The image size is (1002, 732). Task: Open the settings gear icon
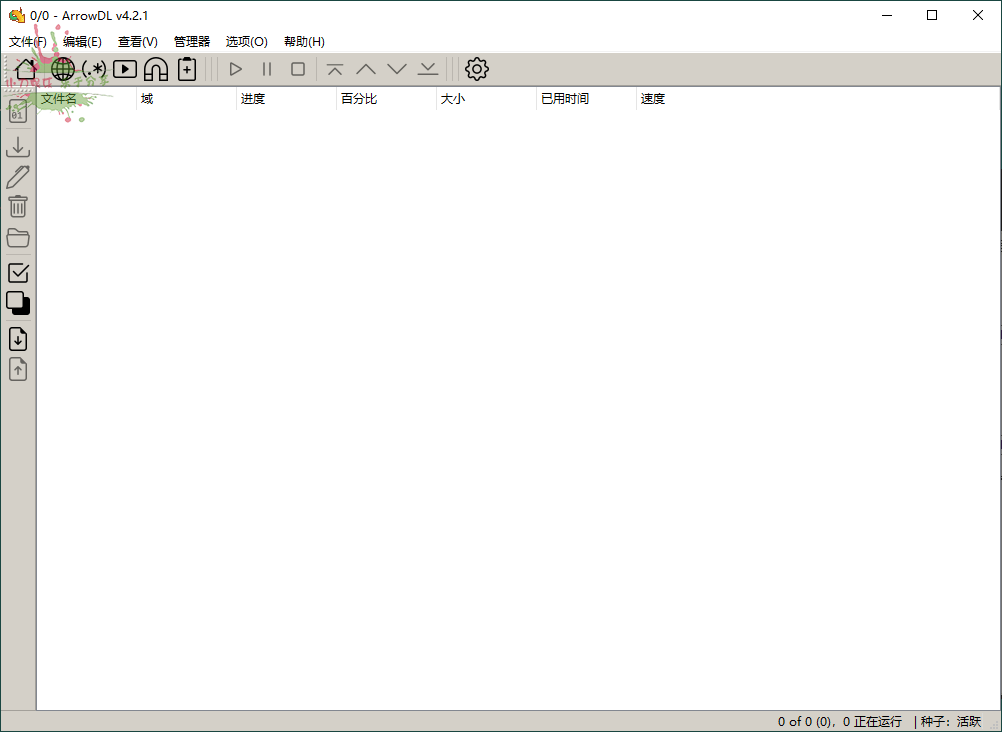tap(477, 69)
